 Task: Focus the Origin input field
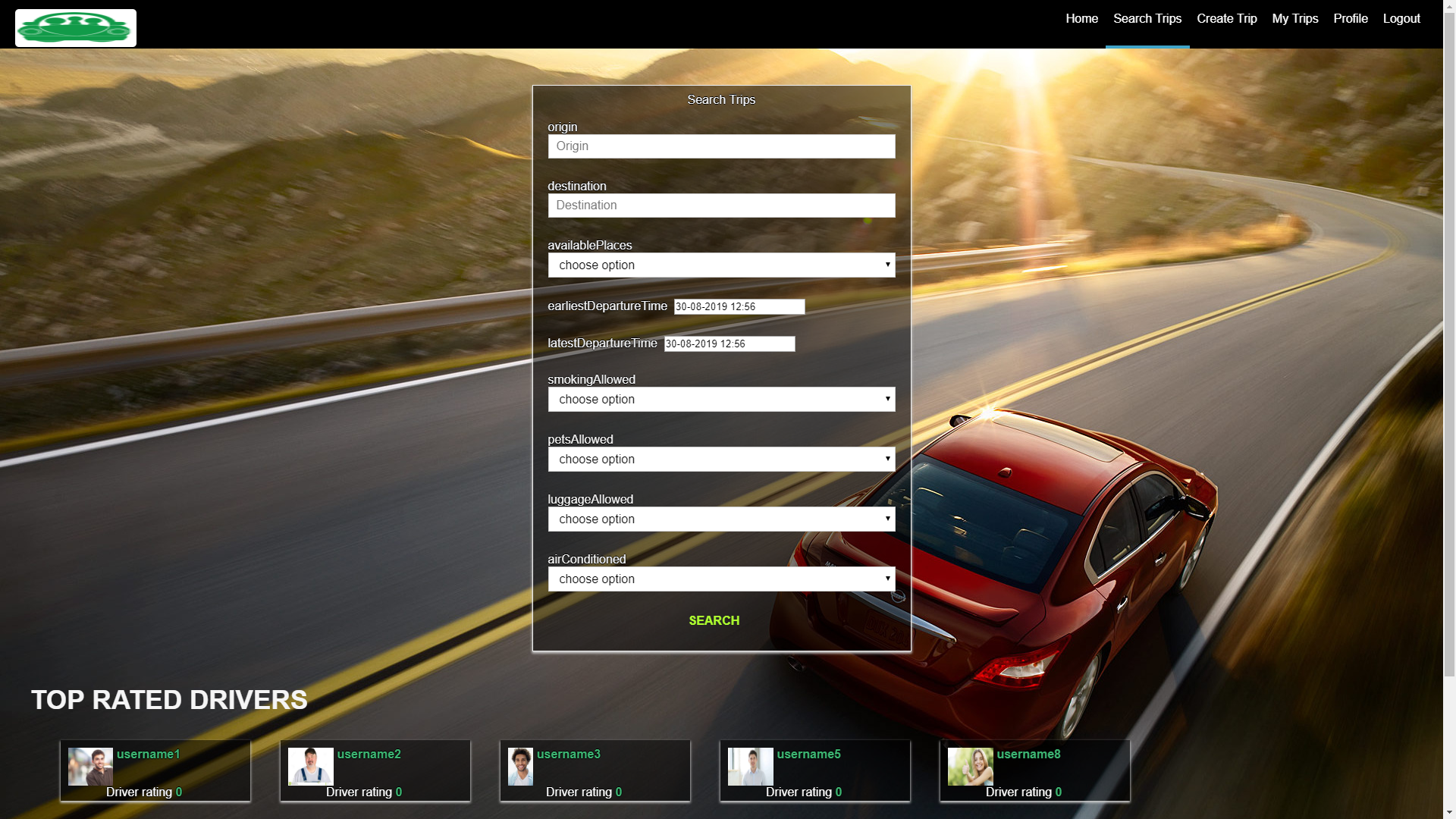(x=721, y=146)
